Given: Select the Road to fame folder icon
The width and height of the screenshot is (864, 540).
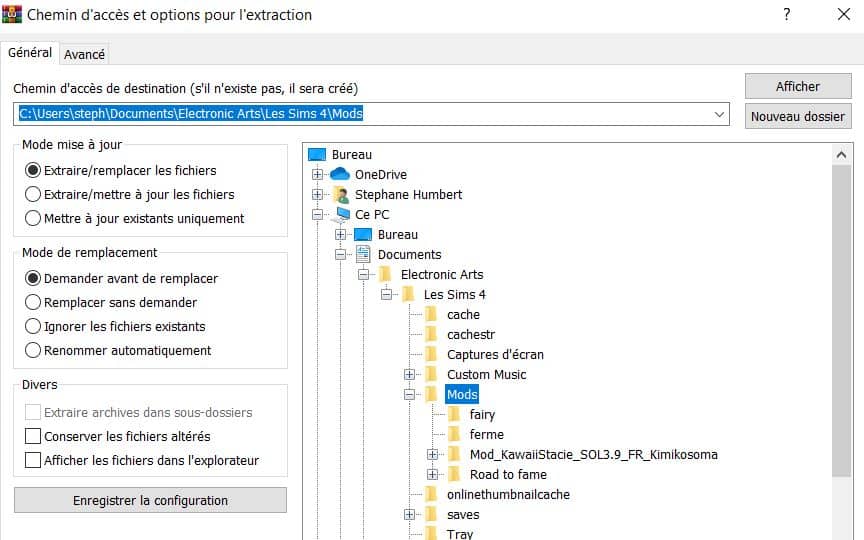Looking at the screenshot, I should coord(455,474).
